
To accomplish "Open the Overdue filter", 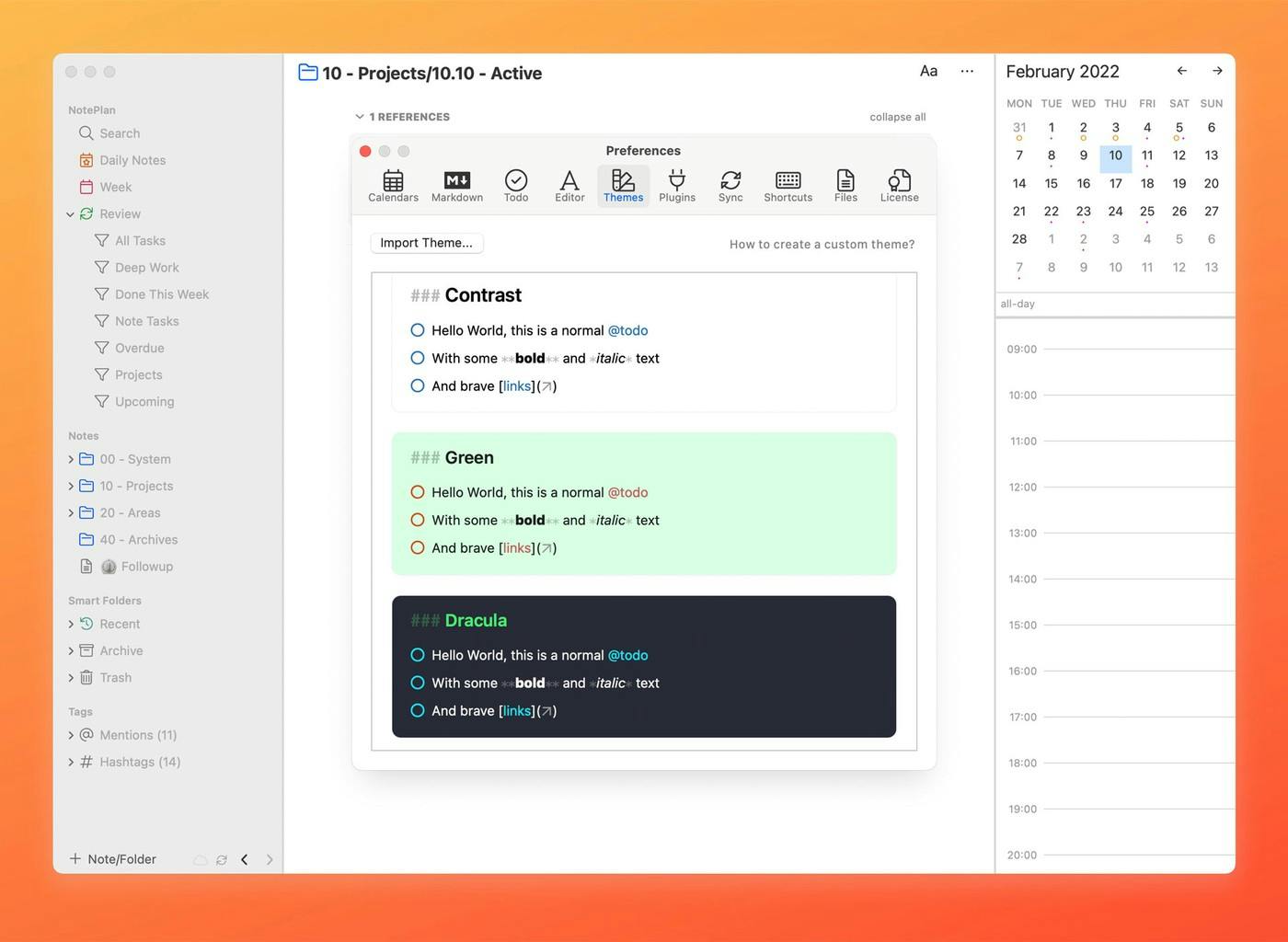I will click(129, 348).
